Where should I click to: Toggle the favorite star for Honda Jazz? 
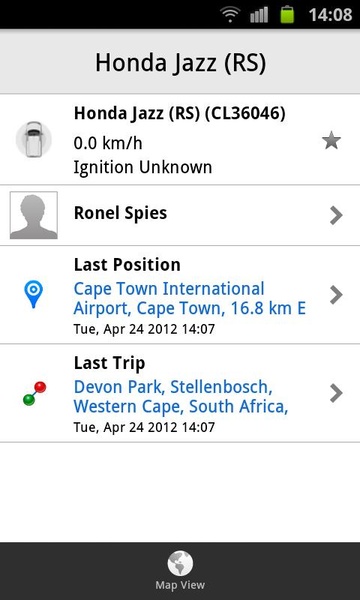point(331,140)
